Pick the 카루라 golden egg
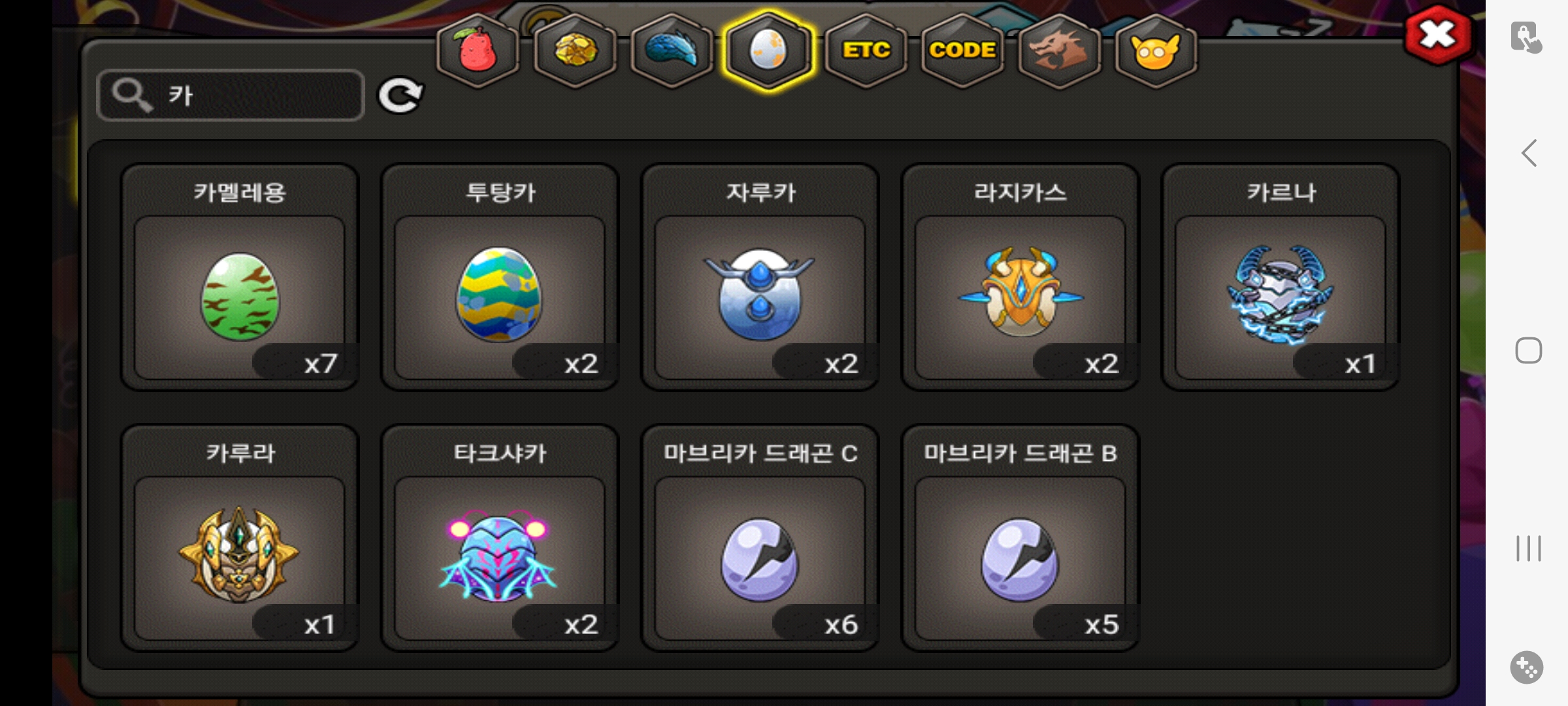The width and height of the screenshot is (1568, 706). 240,538
